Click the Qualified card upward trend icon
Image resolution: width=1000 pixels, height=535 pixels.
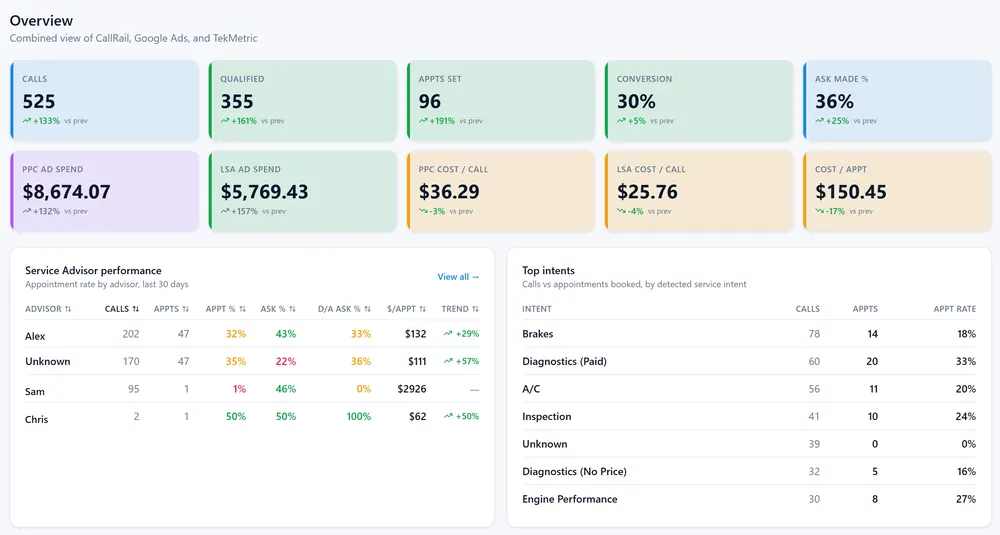click(x=225, y=121)
